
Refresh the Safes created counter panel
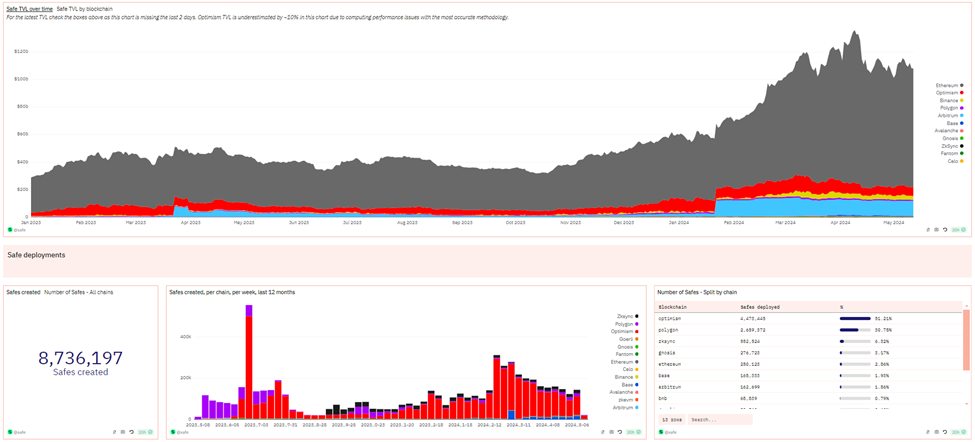click(x=131, y=431)
